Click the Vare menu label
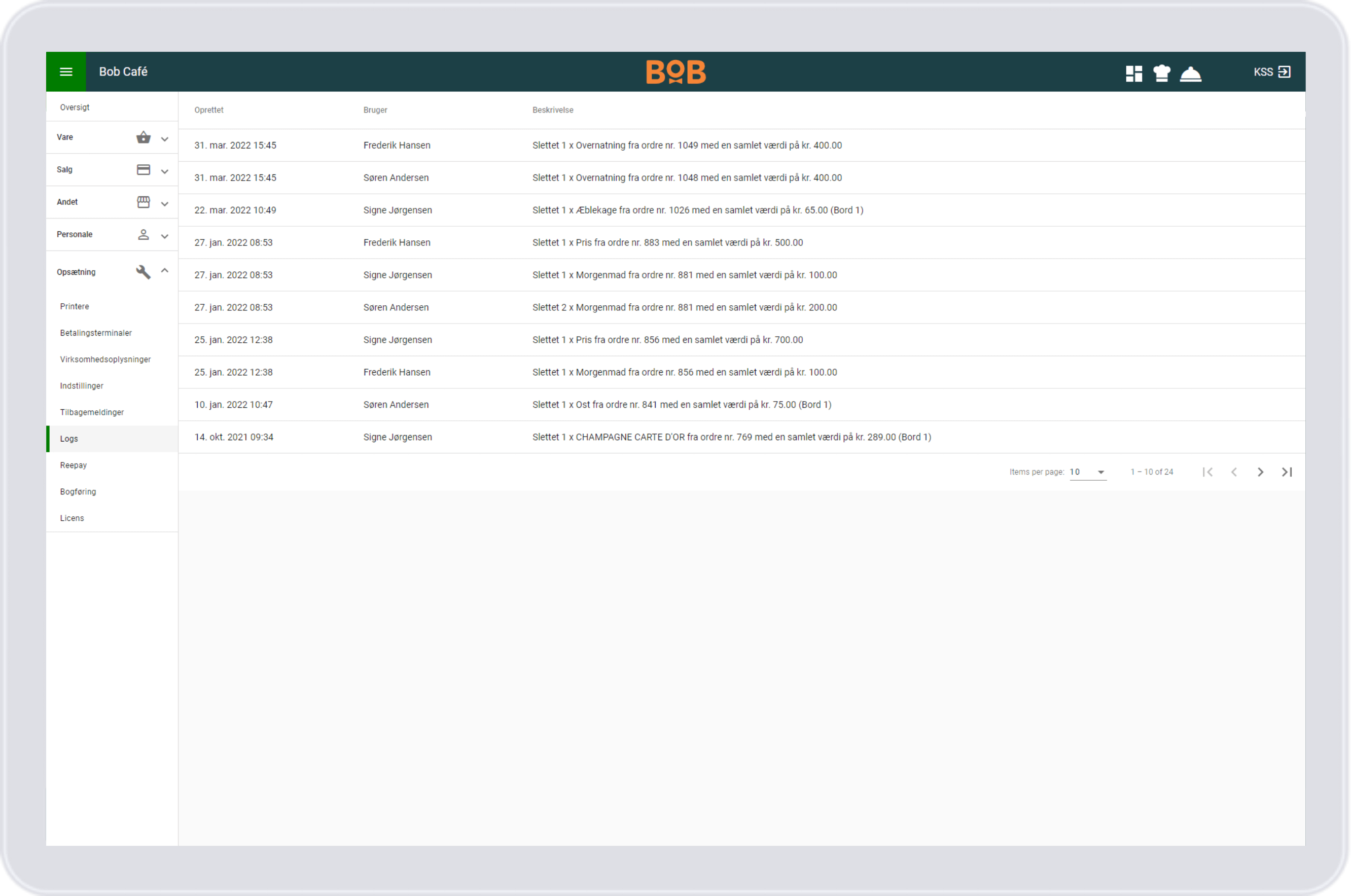Screen dimensions: 1352x896 click(65, 137)
